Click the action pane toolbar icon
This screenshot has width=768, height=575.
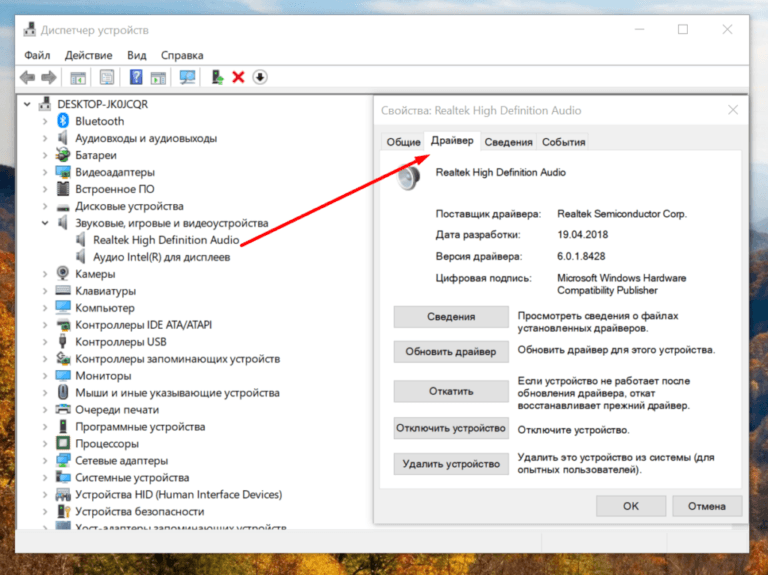coord(158,77)
